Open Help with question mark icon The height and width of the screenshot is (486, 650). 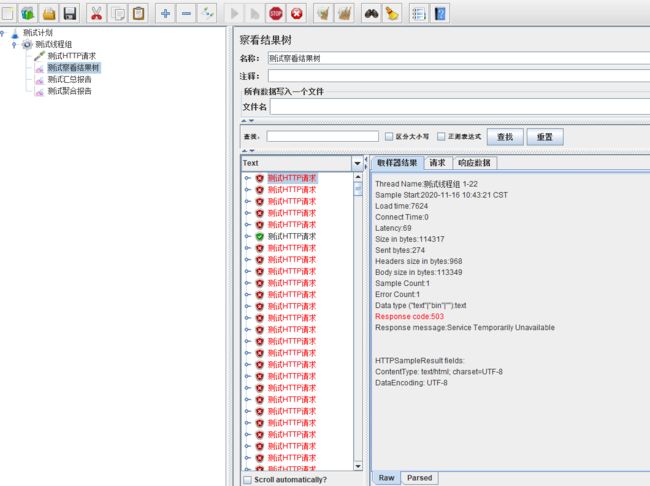[x=440, y=14]
